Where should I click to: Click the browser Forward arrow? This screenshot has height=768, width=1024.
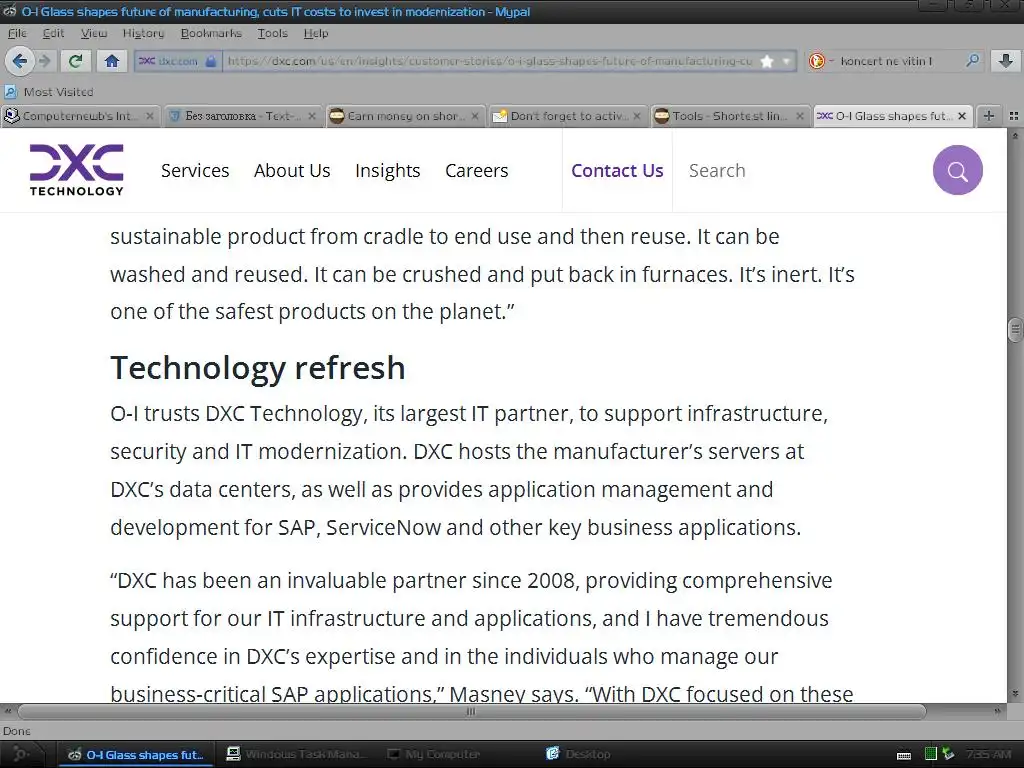[x=44, y=61]
